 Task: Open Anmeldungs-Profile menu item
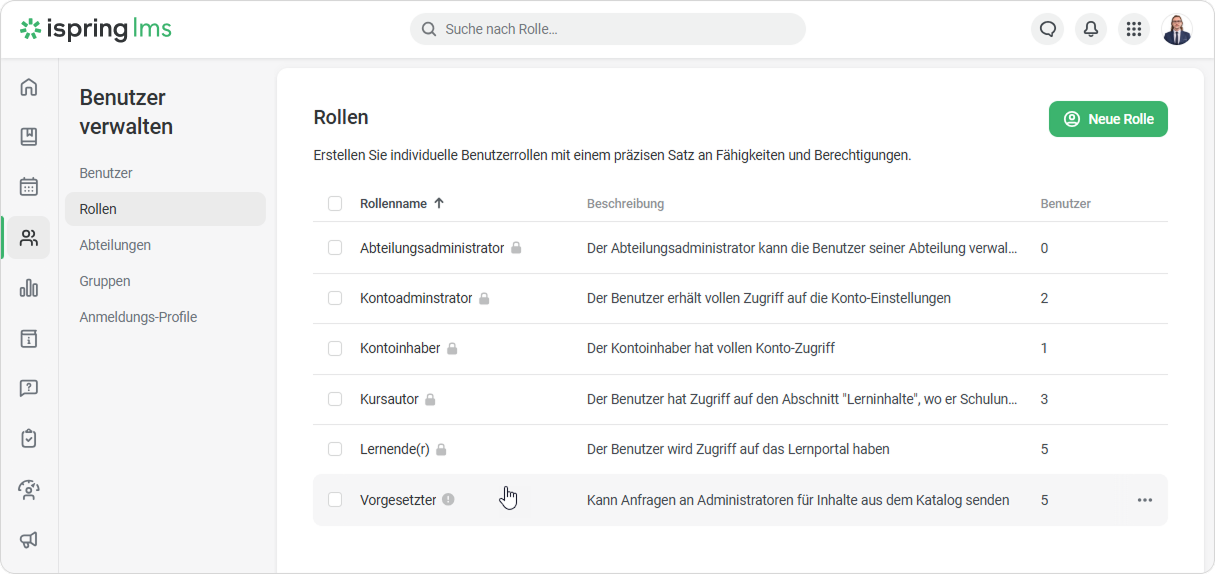point(138,317)
